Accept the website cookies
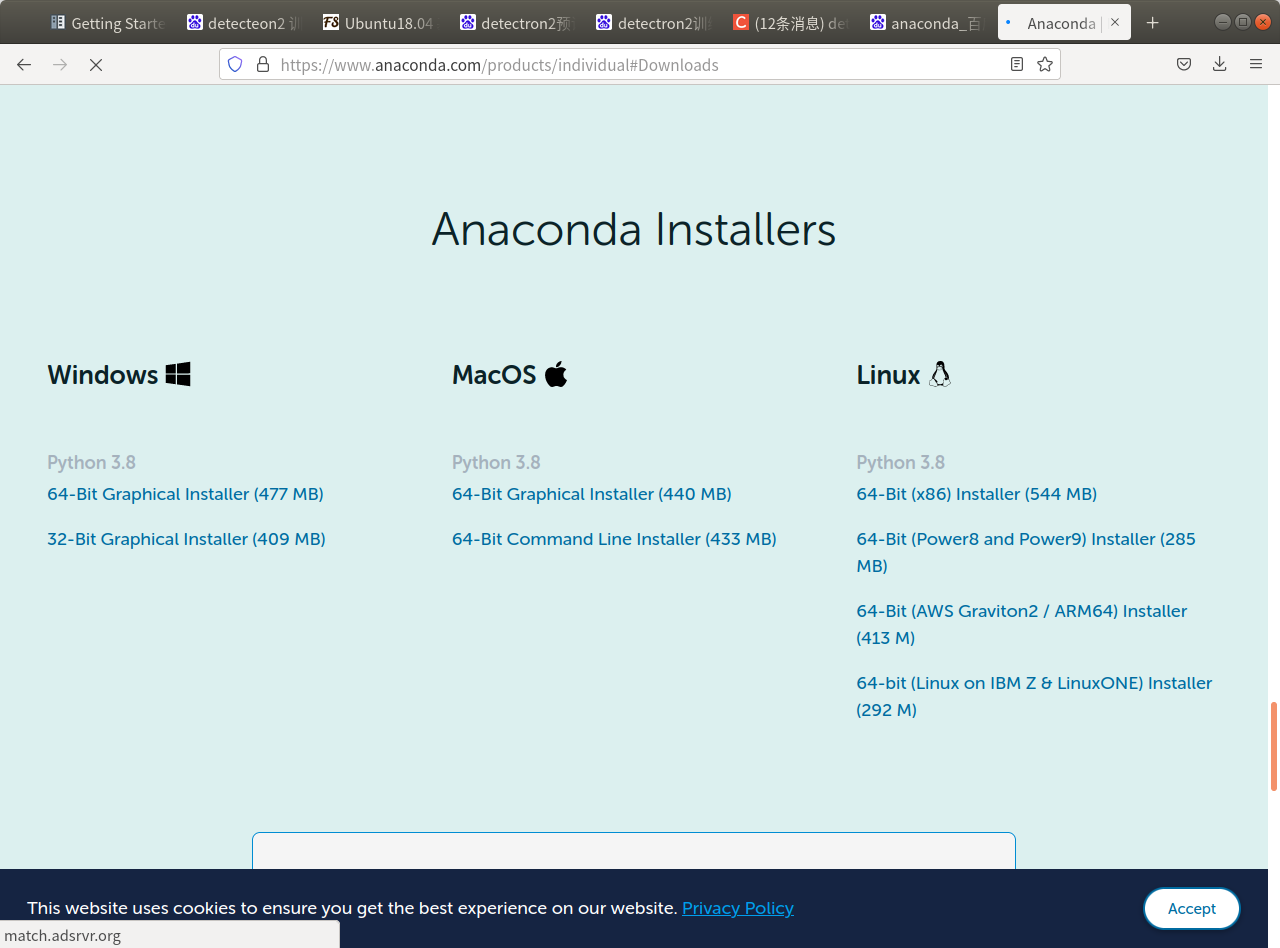1280x948 pixels. [x=1192, y=908]
